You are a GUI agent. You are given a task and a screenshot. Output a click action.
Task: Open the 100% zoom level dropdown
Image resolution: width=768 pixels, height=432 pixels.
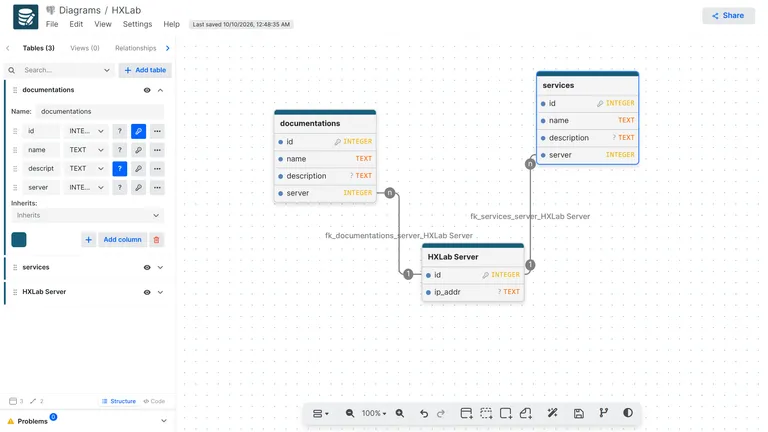[374, 413]
